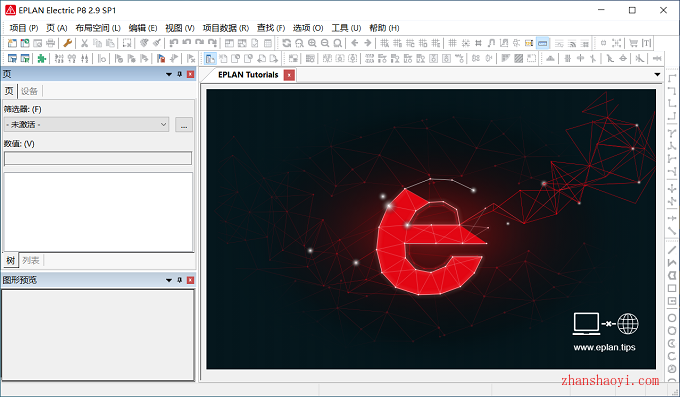Click the print icon in toolbar
This screenshot has height=397, width=680.
coord(51,43)
